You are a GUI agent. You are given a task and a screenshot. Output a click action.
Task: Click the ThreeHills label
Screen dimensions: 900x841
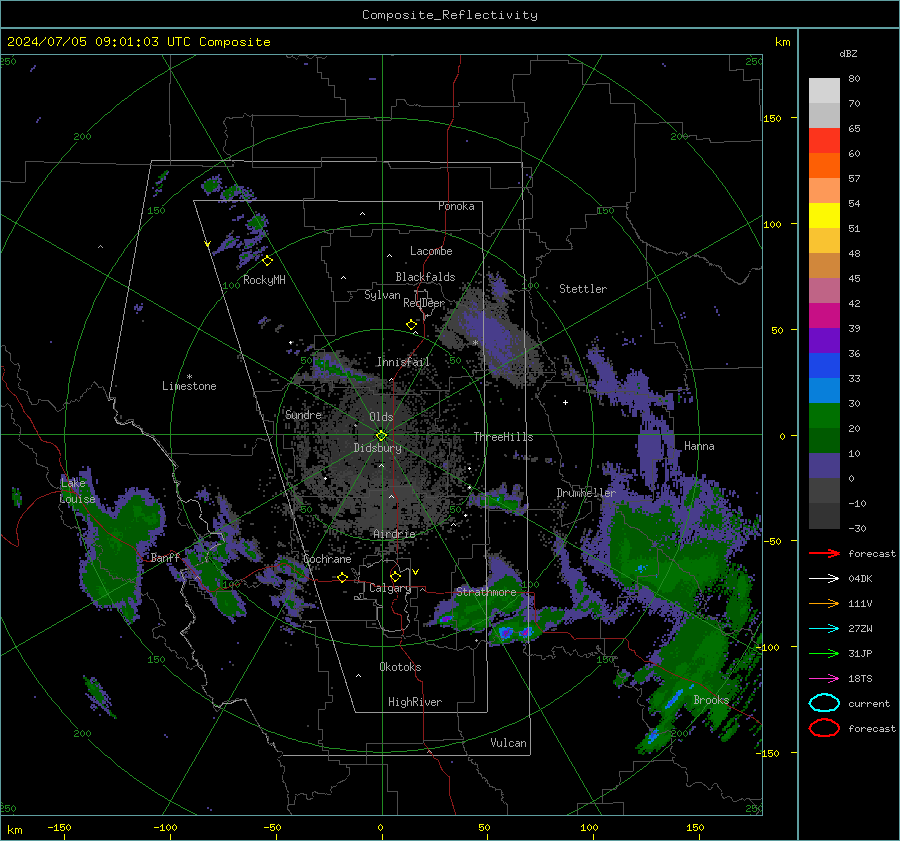click(503, 437)
